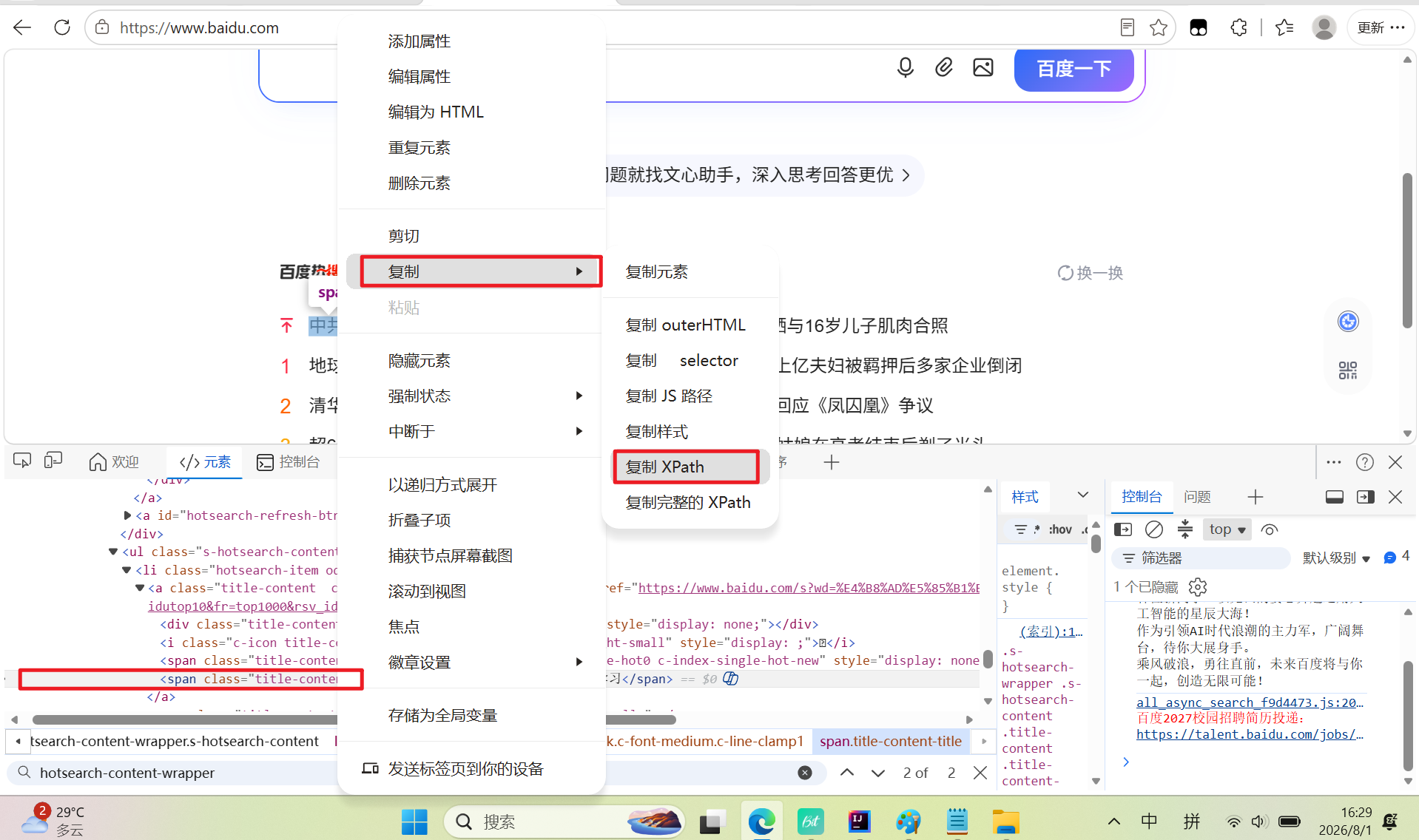Show the console sidebar panel
This screenshot has height=840, width=1419.
click(x=1123, y=529)
